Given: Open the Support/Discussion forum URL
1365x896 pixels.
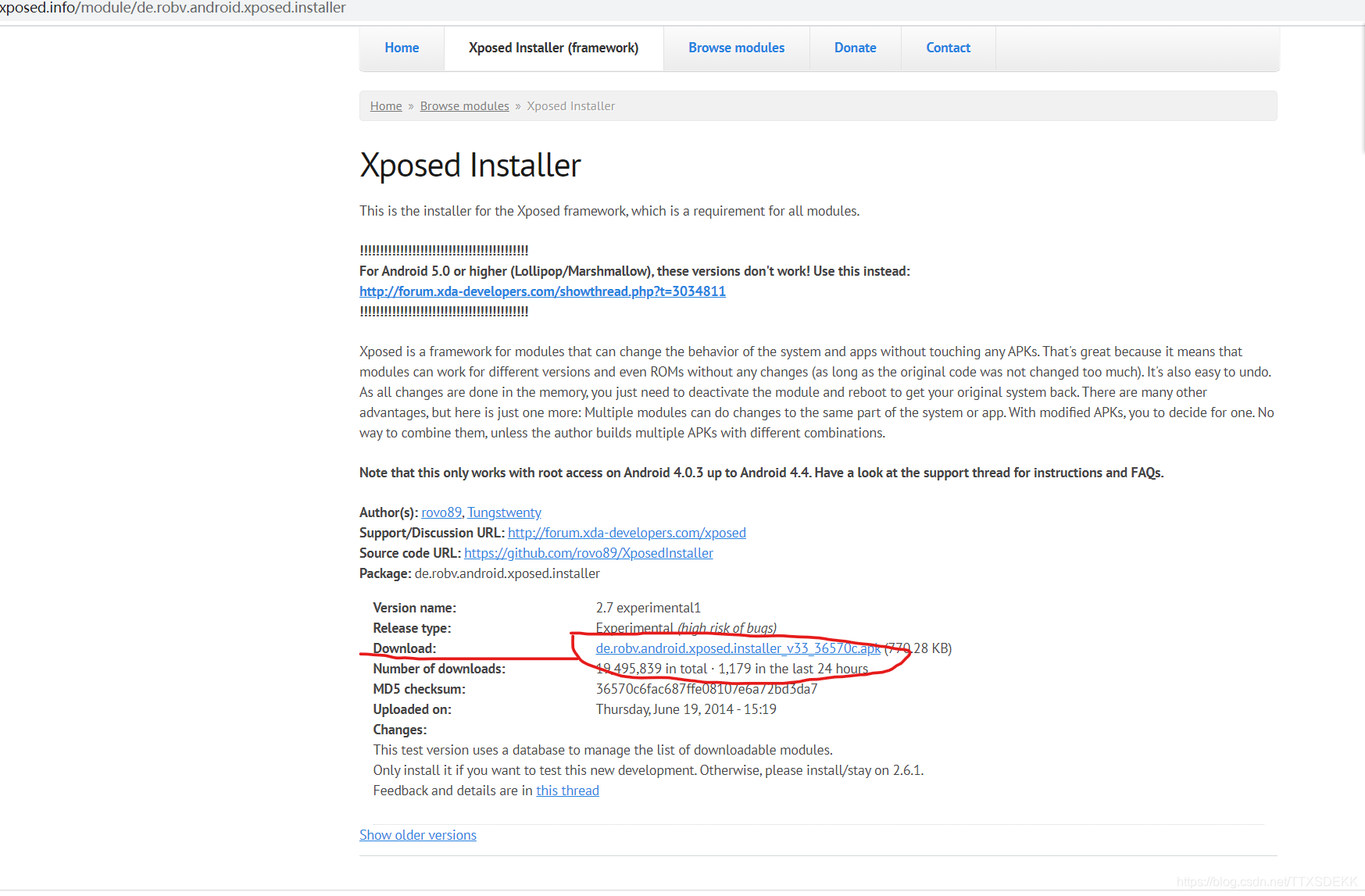Looking at the screenshot, I should (x=627, y=533).
